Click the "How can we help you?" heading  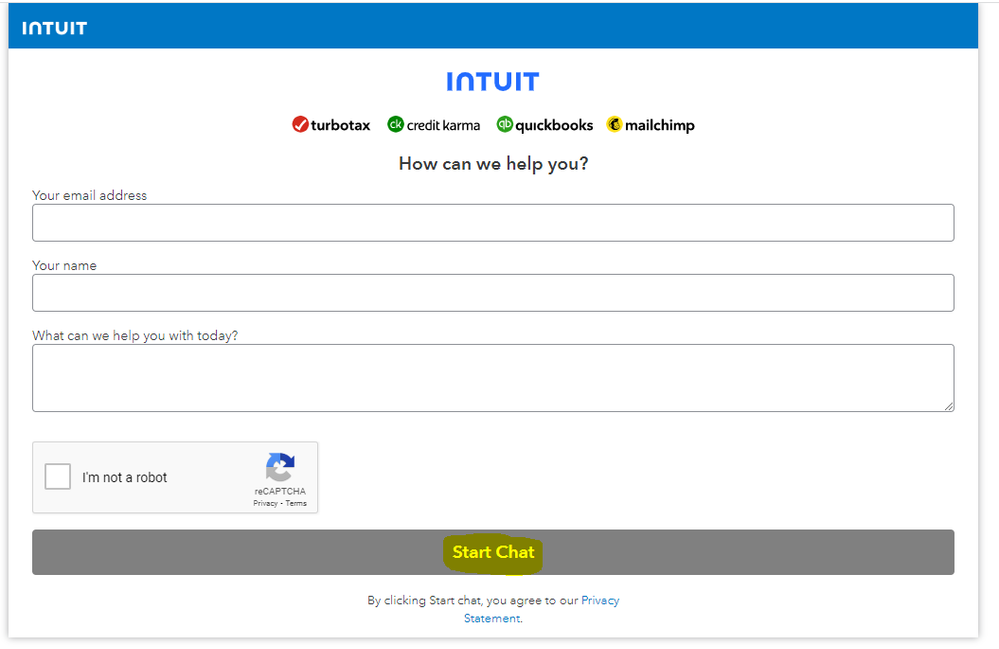pos(493,164)
